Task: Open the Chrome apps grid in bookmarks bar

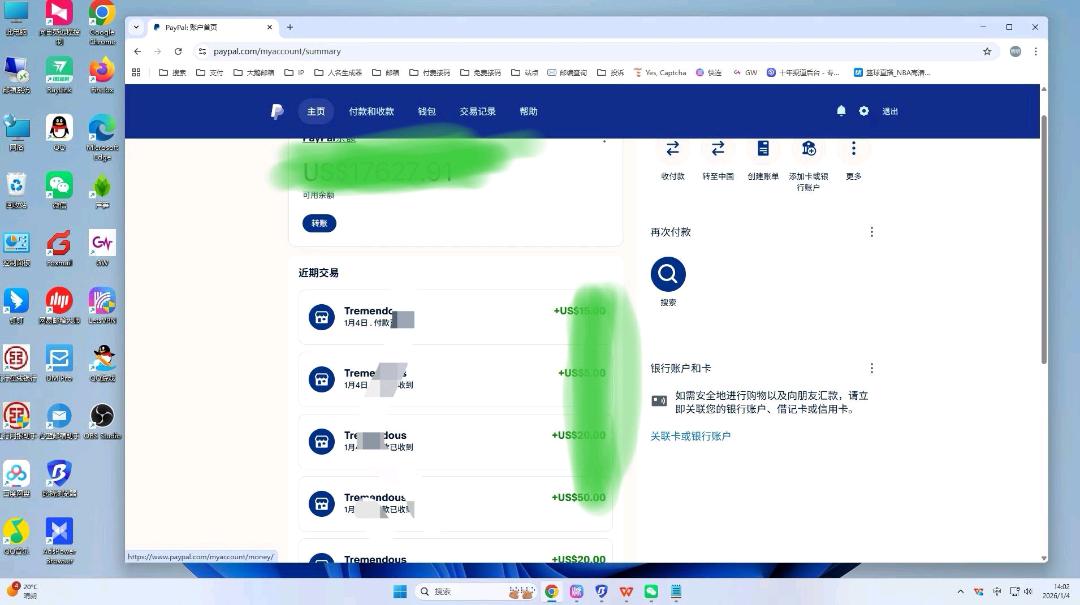Action: pyautogui.click(x=136, y=72)
